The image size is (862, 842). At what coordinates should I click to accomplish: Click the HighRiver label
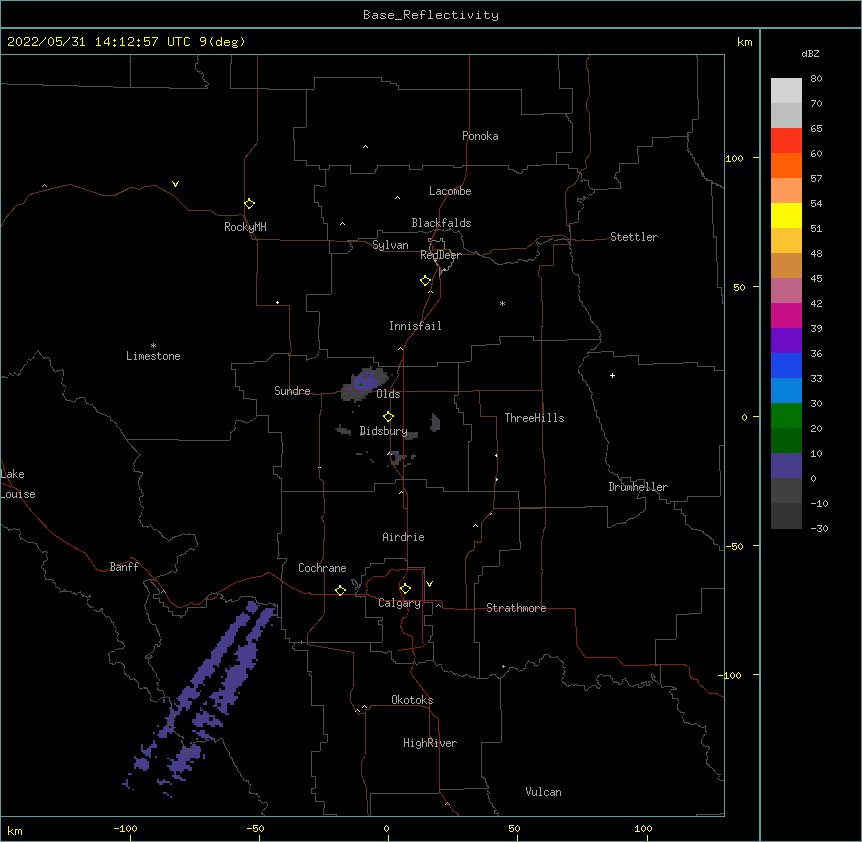[430, 743]
